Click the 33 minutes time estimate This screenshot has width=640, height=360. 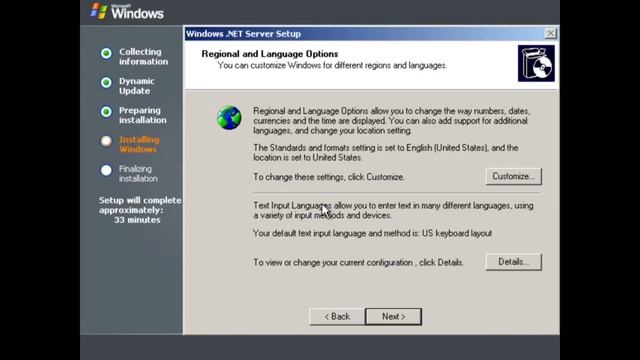click(x=137, y=220)
